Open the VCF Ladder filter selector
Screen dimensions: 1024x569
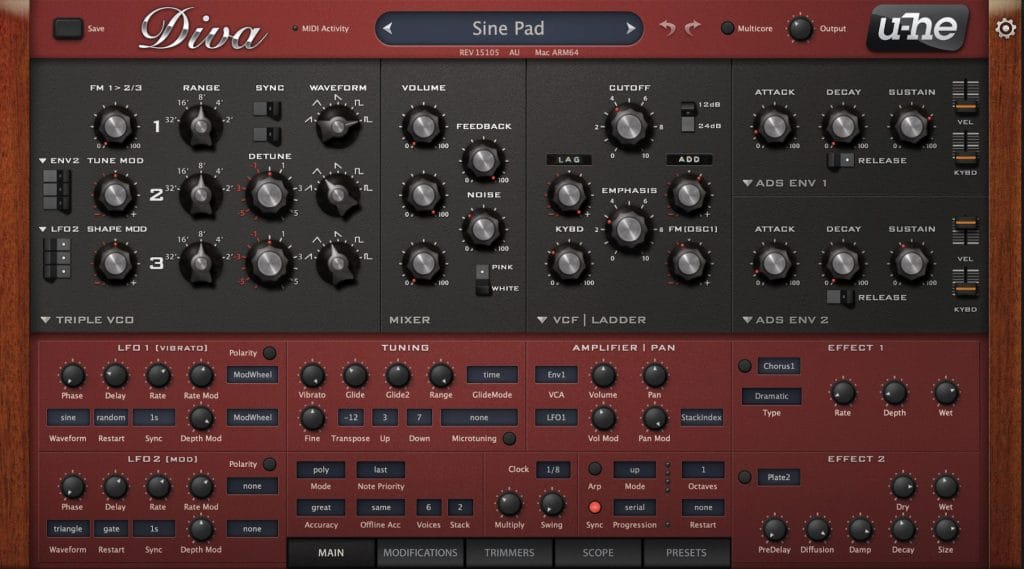point(543,320)
